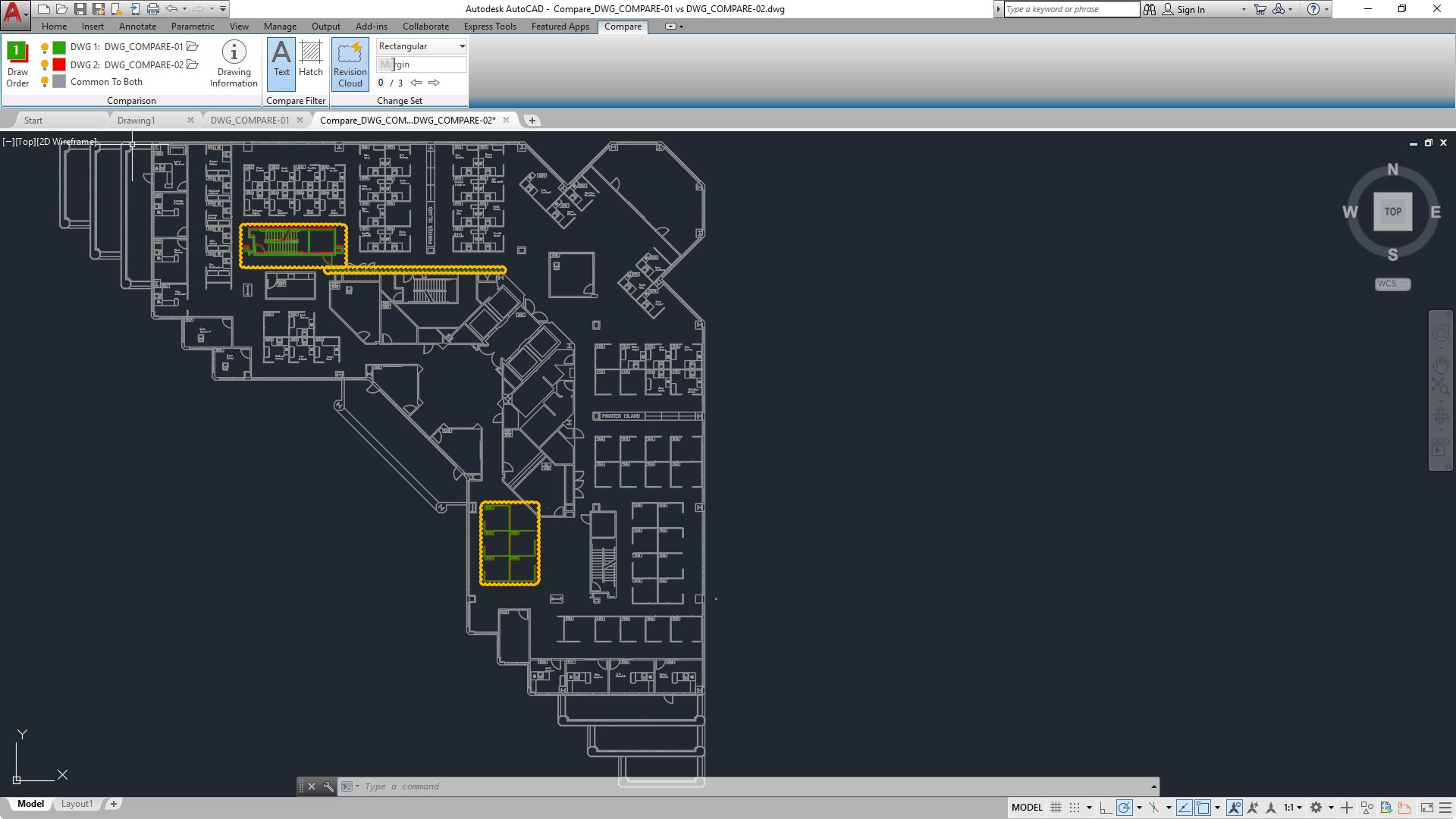Toggle Common To Both visibility lightbulb
This screenshot has height=819, width=1456.
pyautogui.click(x=45, y=82)
